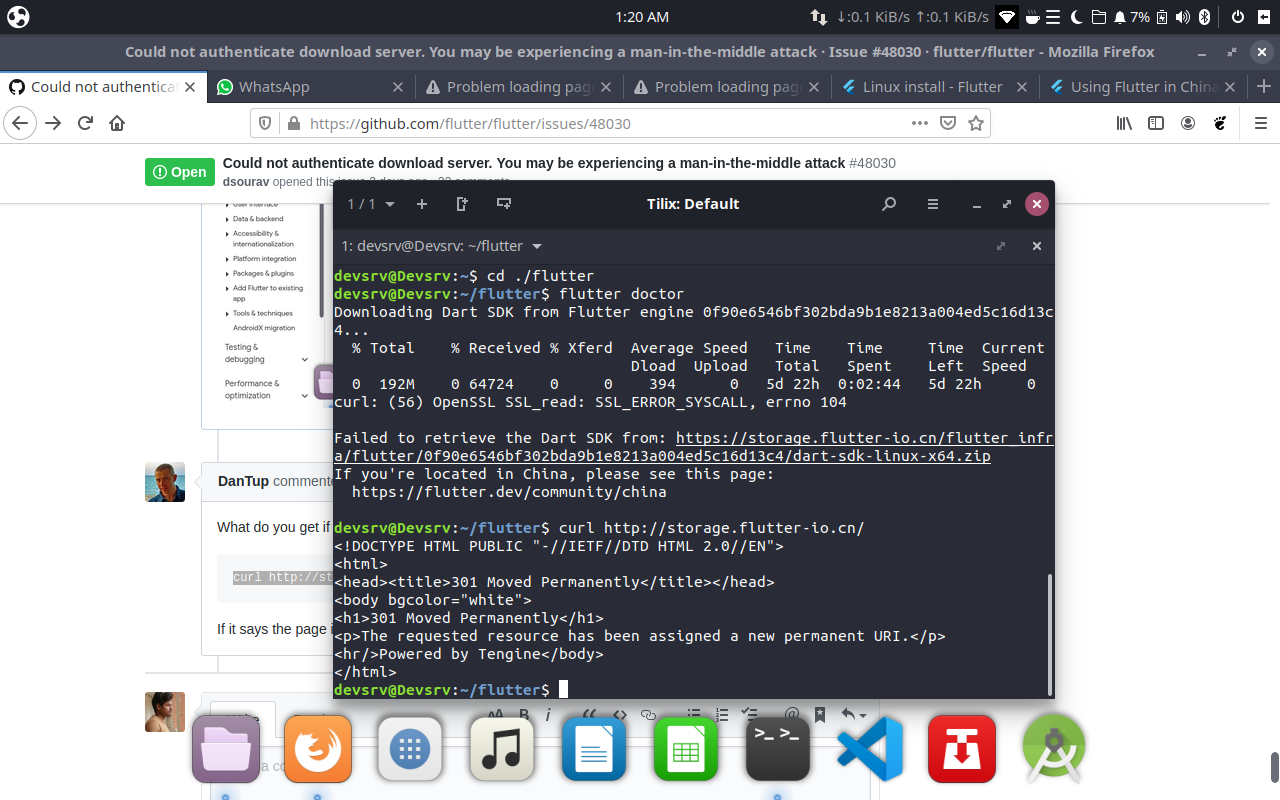Viewport: 1280px width, 800px height.
Task: Expand the Performance & optimization sidebar section
Action: 305,395
